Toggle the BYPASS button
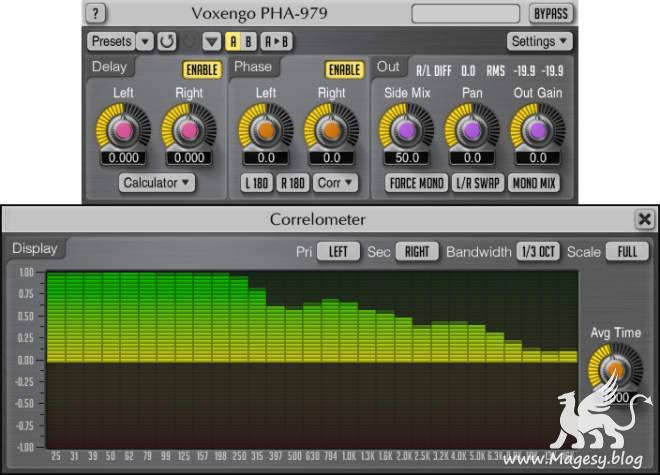 point(551,13)
